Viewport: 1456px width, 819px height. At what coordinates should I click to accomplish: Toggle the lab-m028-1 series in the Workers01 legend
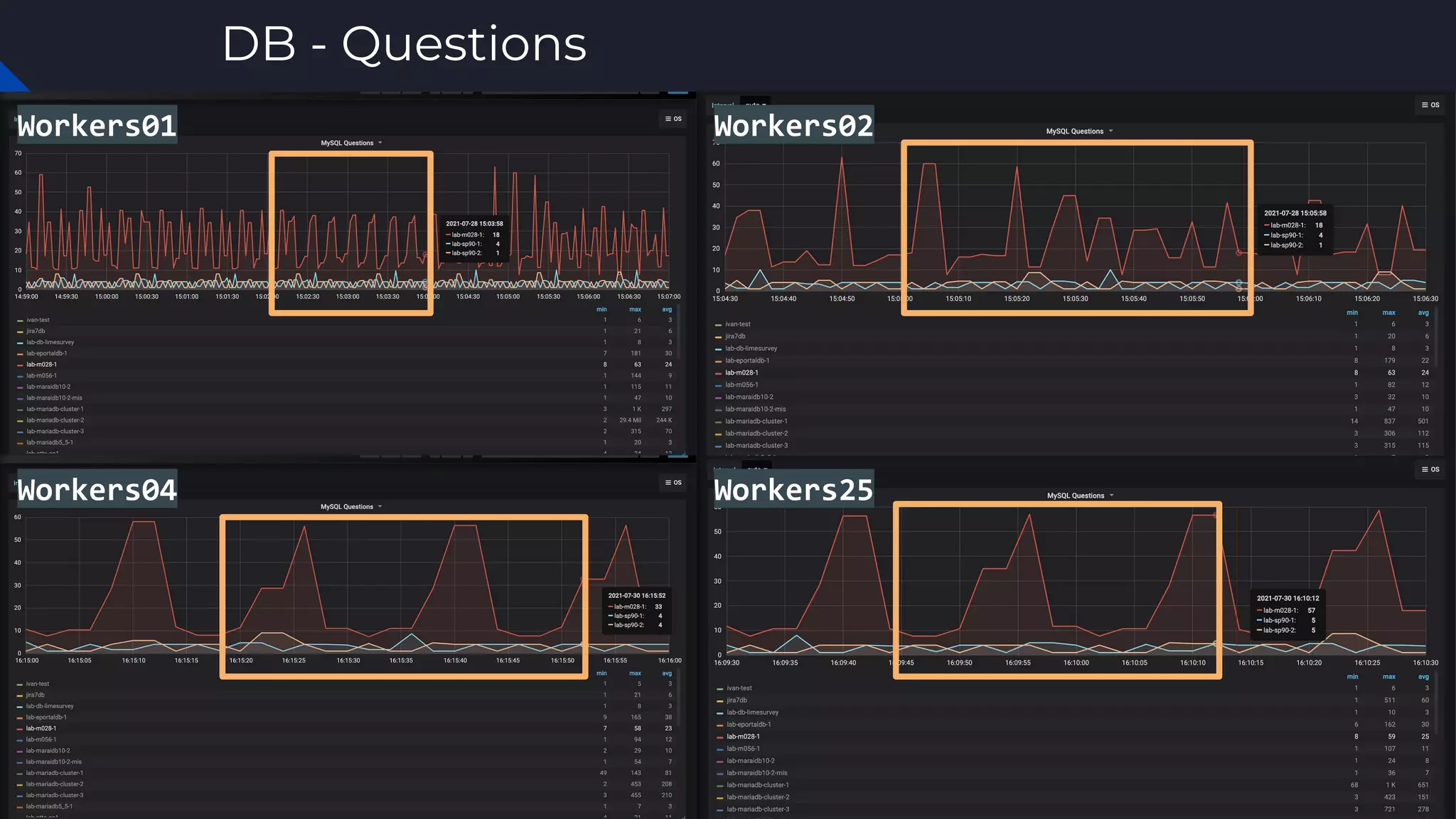click(41, 365)
